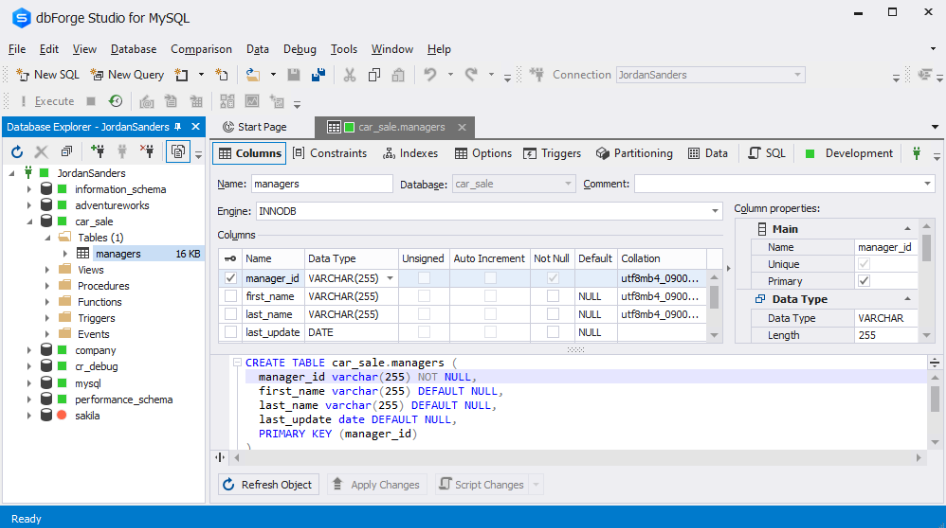
Task: Switch to the Triggers tab
Action: (x=552, y=153)
